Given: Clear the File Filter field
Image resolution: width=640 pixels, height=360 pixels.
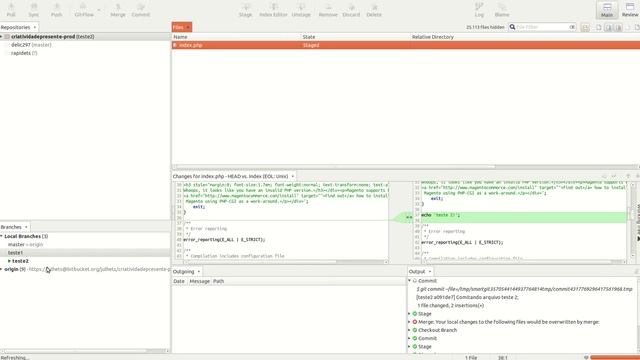Looking at the screenshot, I should coord(572,27).
